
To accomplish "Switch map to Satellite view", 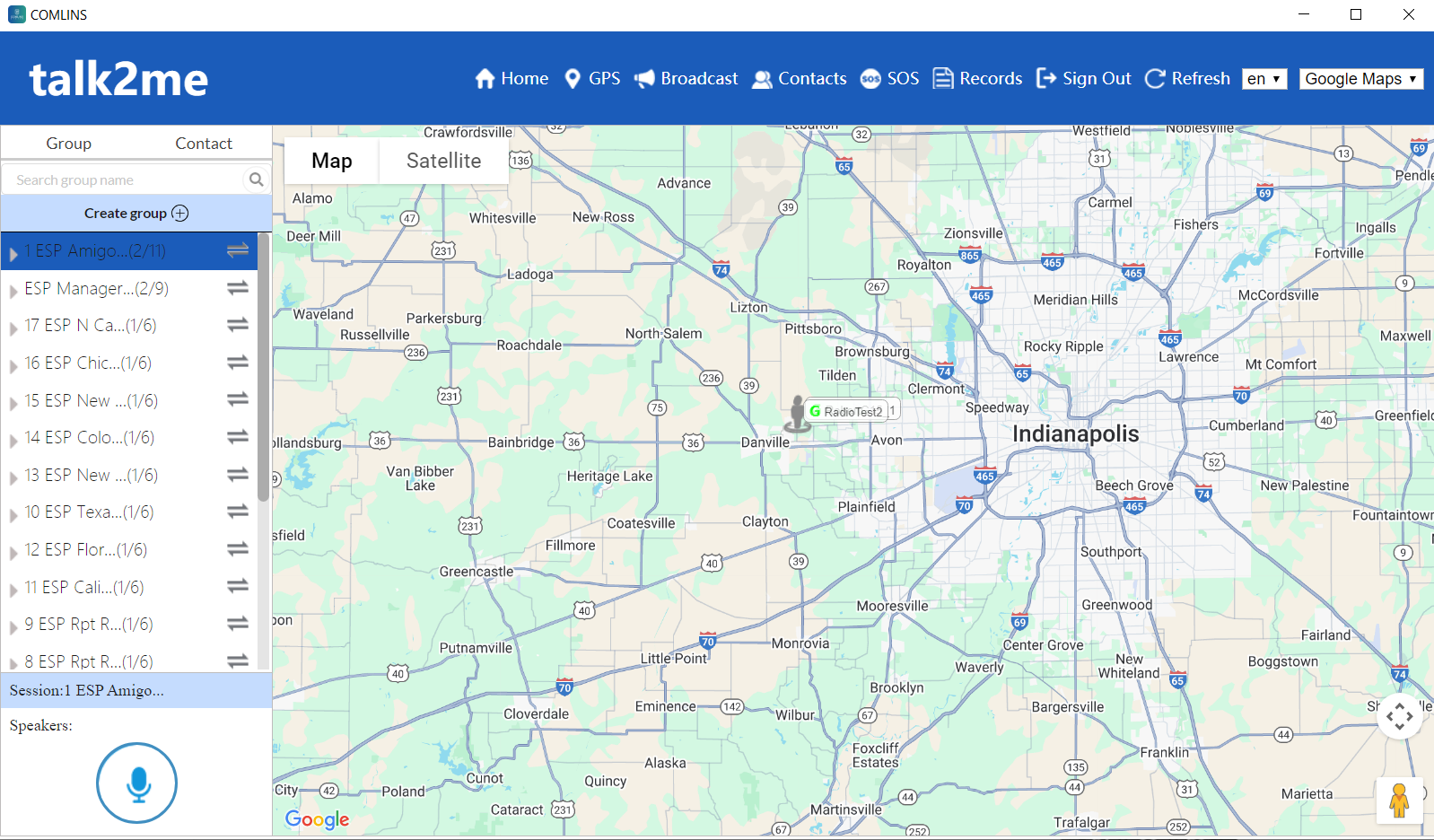I will [443, 161].
